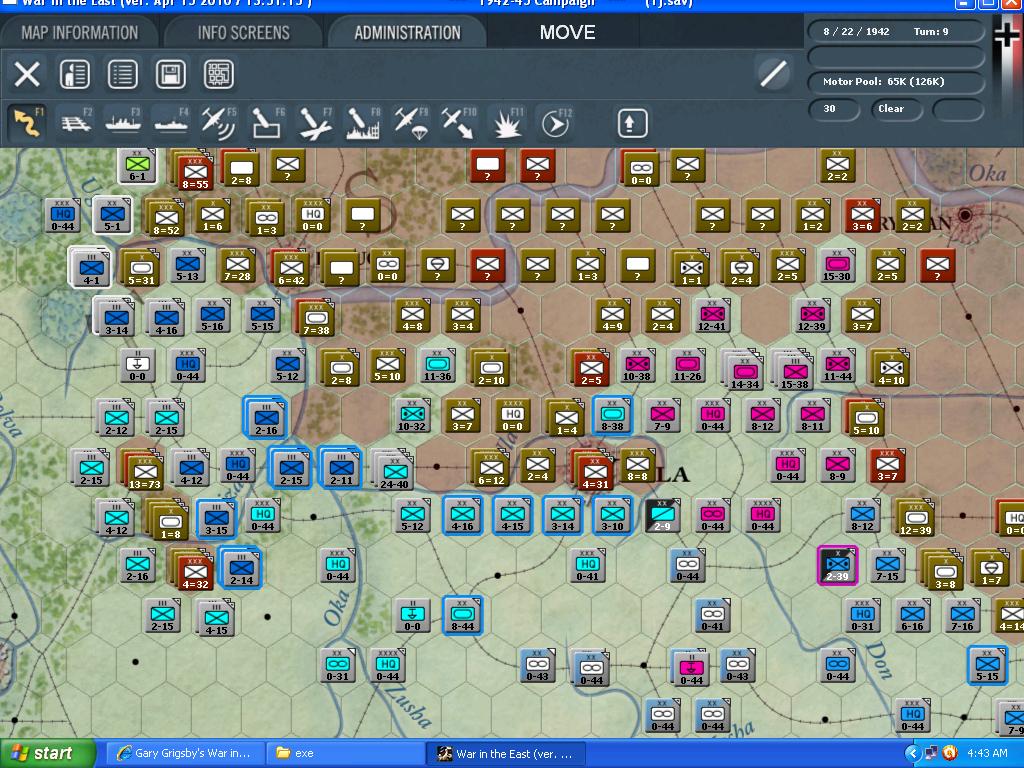Select the cyan 8-38 armored unit
The width and height of the screenshot is (1024, 768).
612,415
